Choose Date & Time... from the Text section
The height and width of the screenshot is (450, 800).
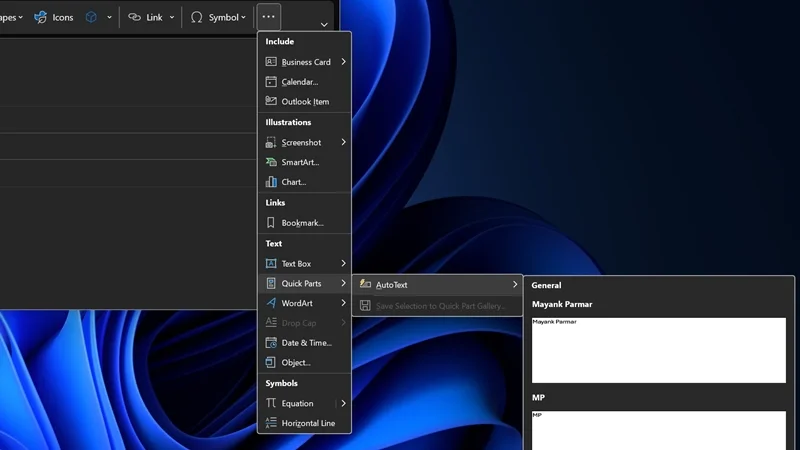304,343
